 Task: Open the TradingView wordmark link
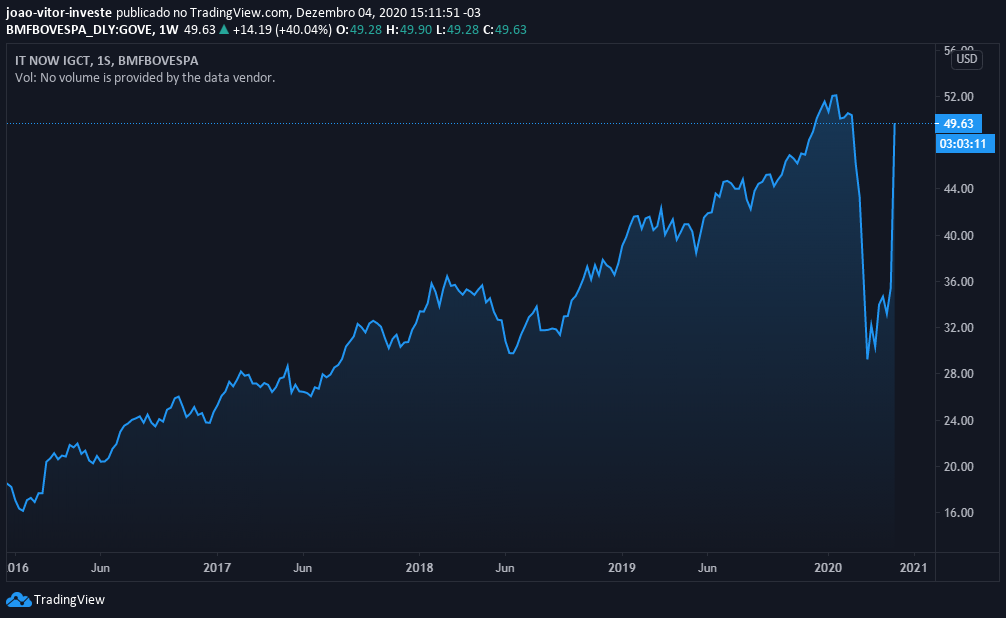tap(69, 600)
